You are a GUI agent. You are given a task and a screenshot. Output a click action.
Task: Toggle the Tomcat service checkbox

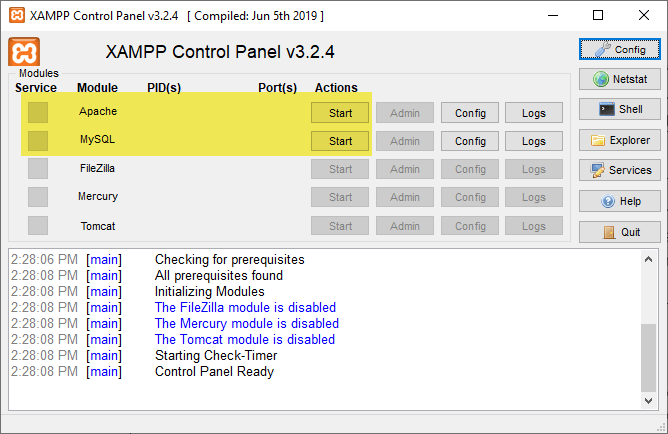point(38,225)
